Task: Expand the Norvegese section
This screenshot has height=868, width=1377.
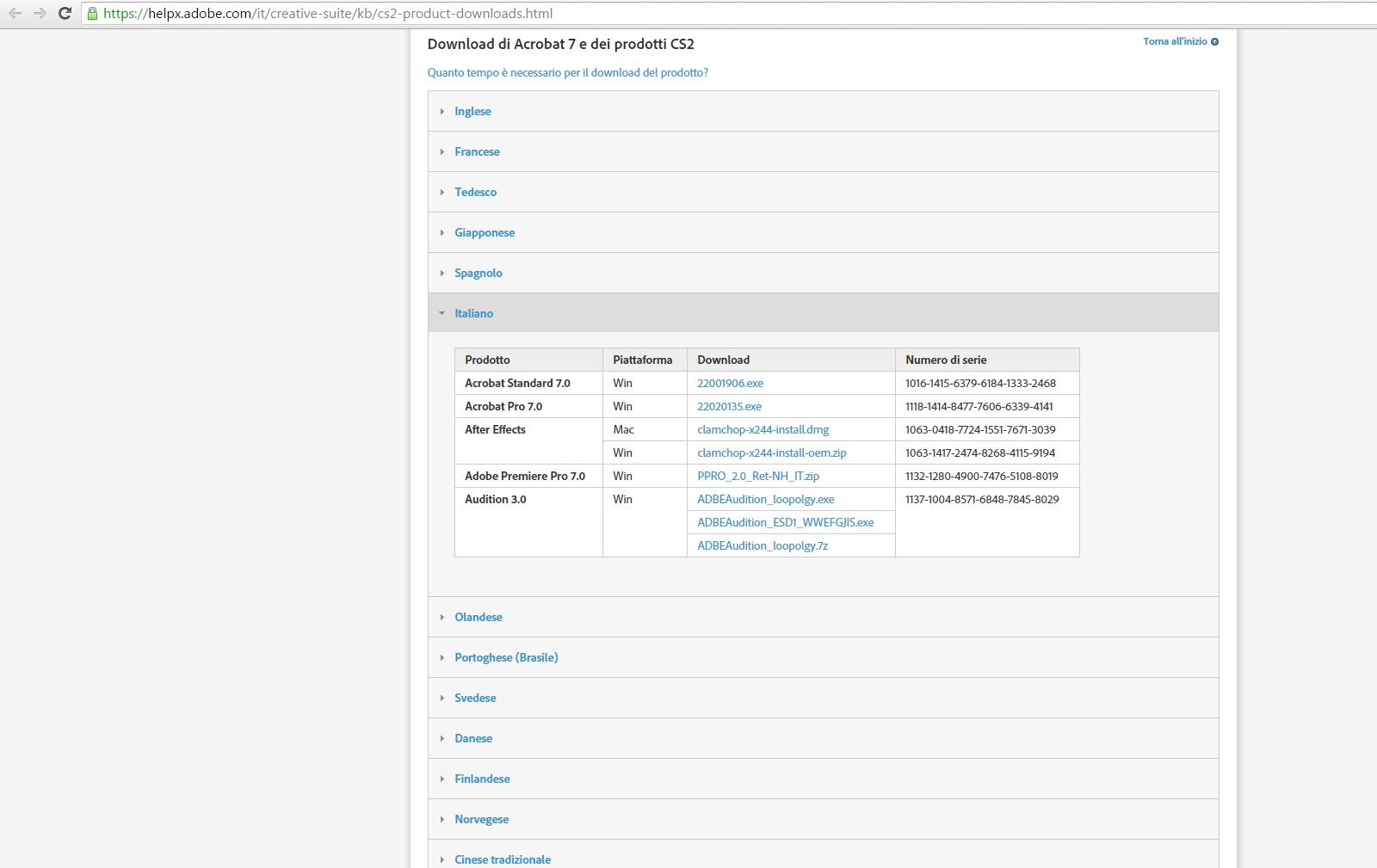Action: tap(823, 819)
